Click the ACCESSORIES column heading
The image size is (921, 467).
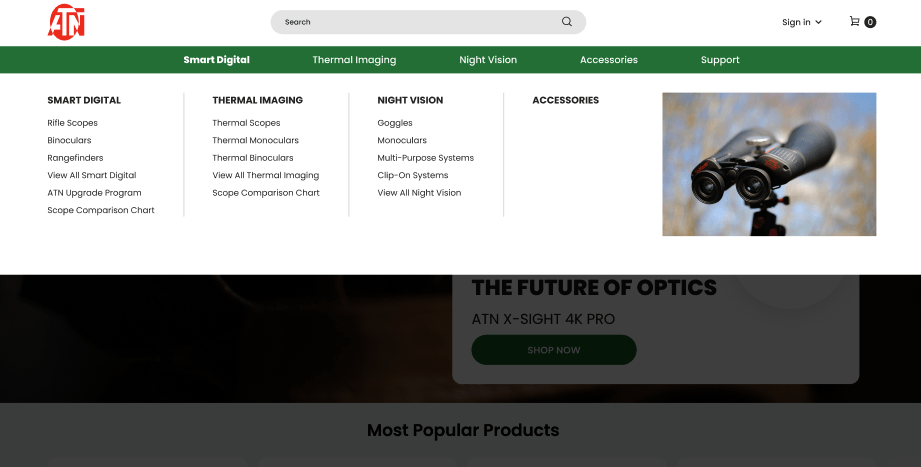(566, 100)
